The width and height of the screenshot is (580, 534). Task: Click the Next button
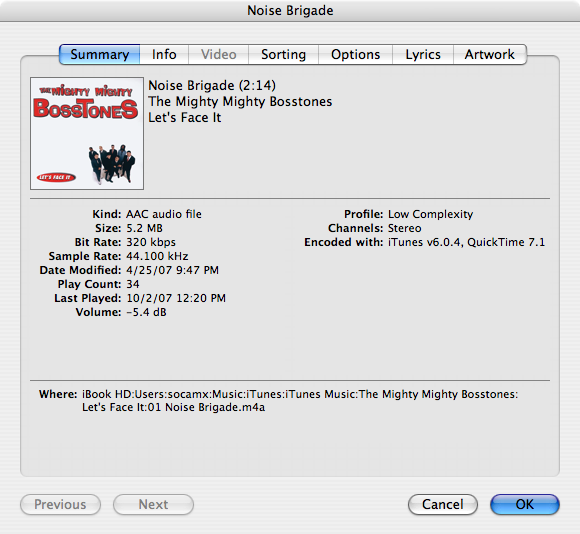(153, 504)
